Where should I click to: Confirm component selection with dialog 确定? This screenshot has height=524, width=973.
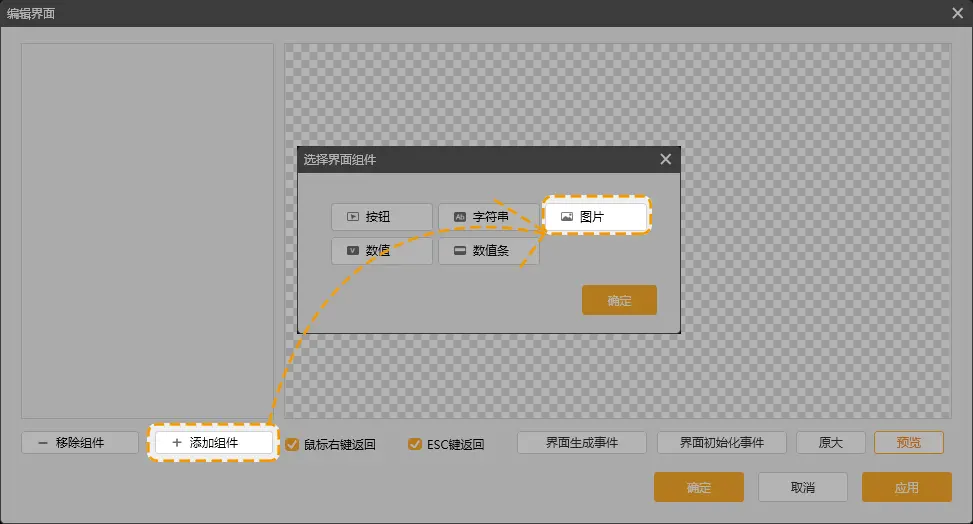(x=619, y=300)
